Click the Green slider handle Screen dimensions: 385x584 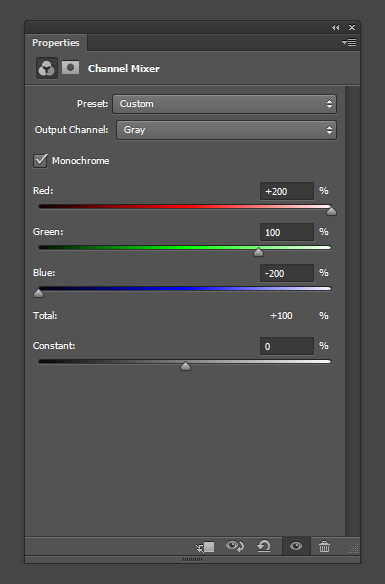pyautogui.click(x=258, y=252)
